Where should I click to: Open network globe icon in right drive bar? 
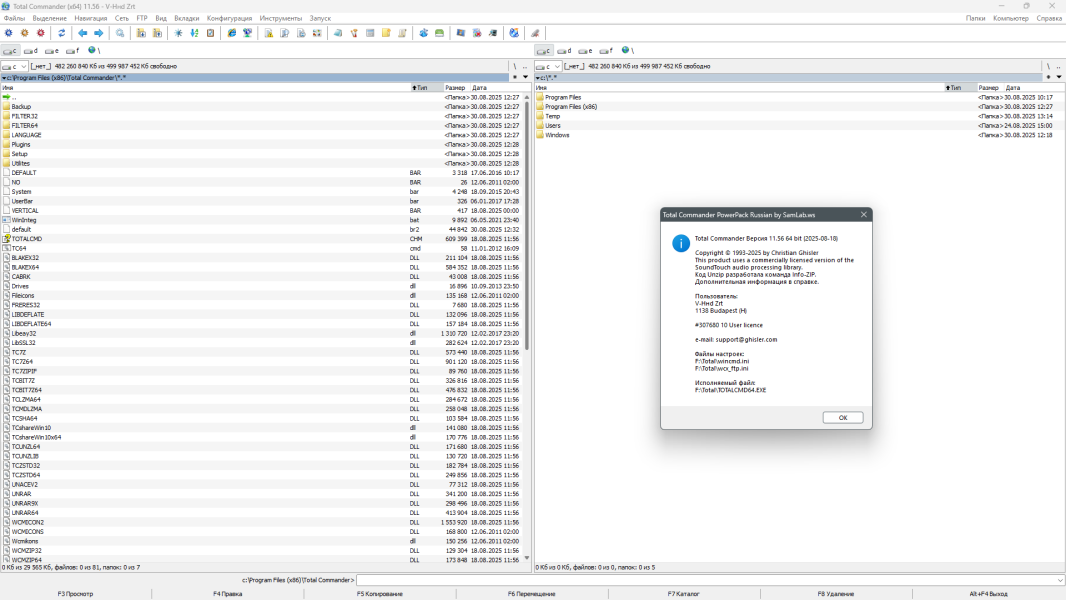tap(626, 50)
